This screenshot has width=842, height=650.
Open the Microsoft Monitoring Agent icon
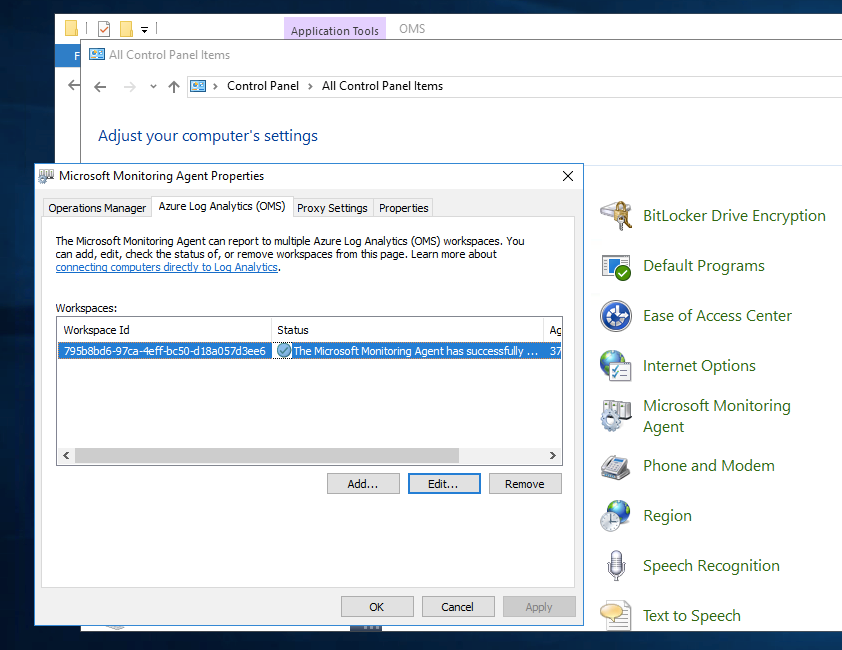coord(616,416)
